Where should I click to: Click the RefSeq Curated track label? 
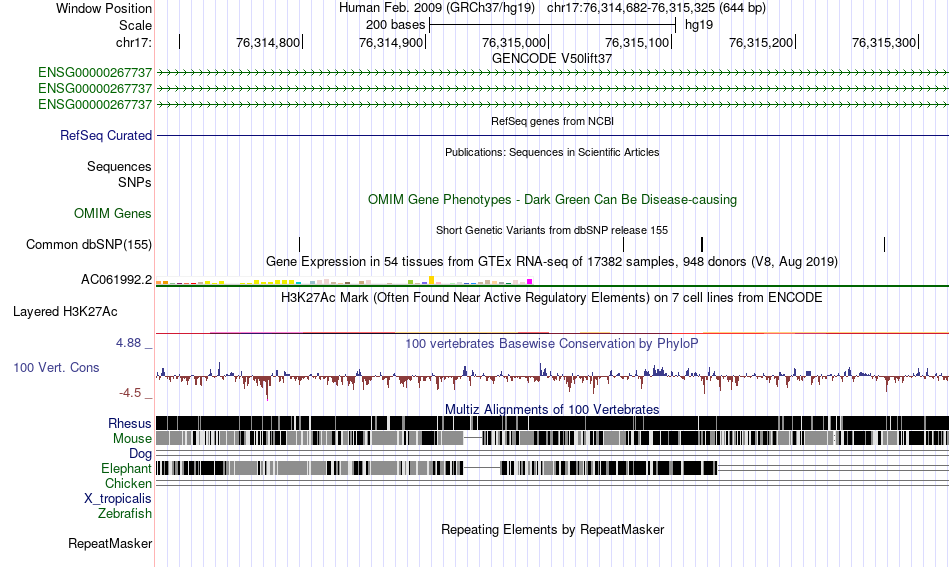coord(106,136)
